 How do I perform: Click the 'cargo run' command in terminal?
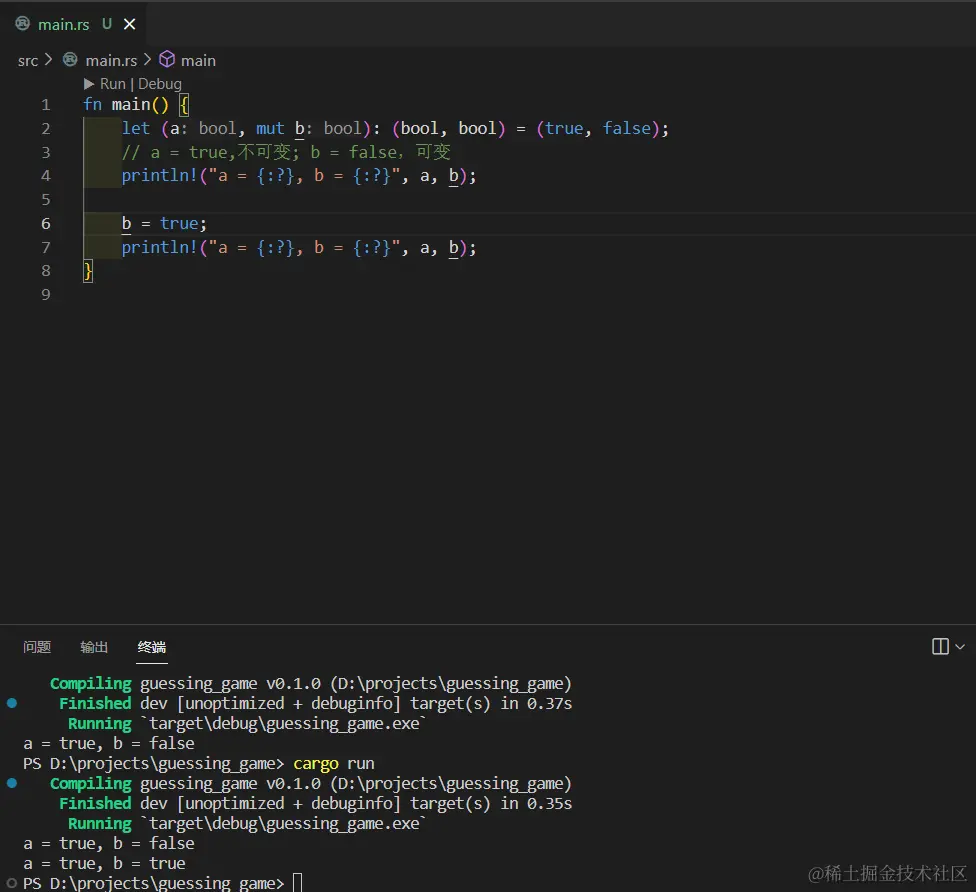334,763
